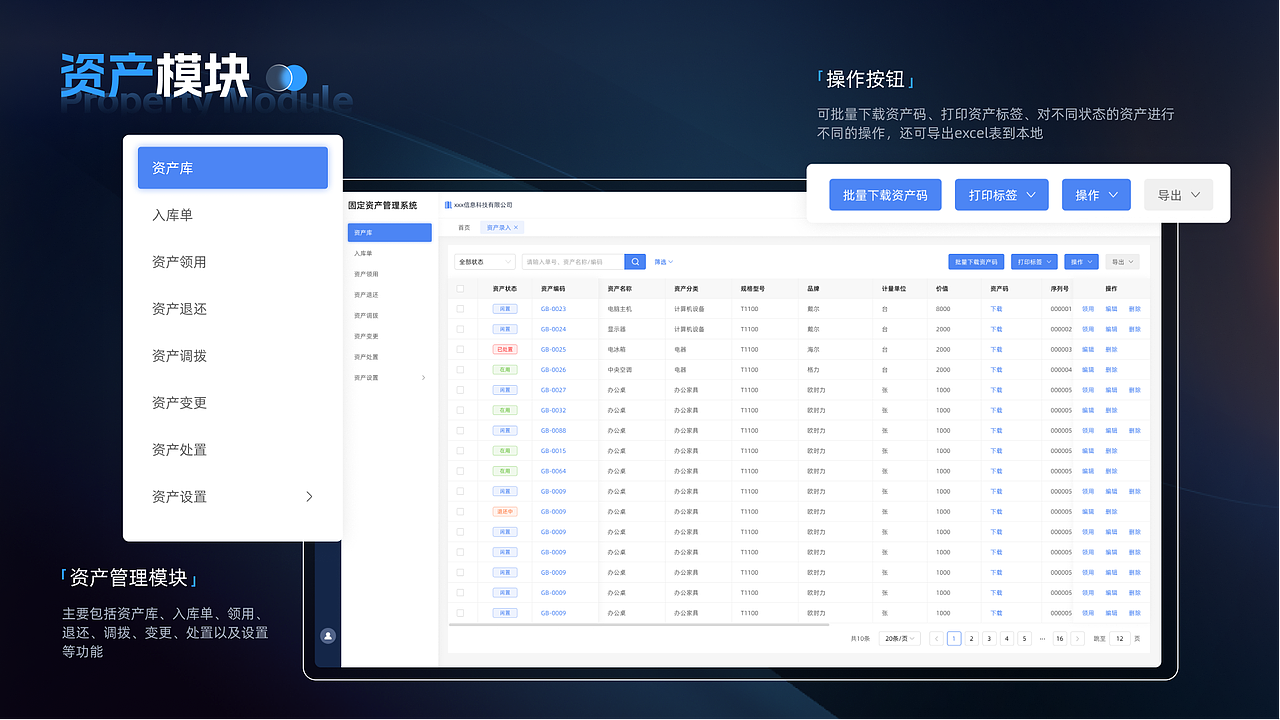Image resolution: width=1280 pixels, height=720 pixels.
Task: Open the enlarged 导出 dropdown in the callout
Action: (x=1178, y=195)
